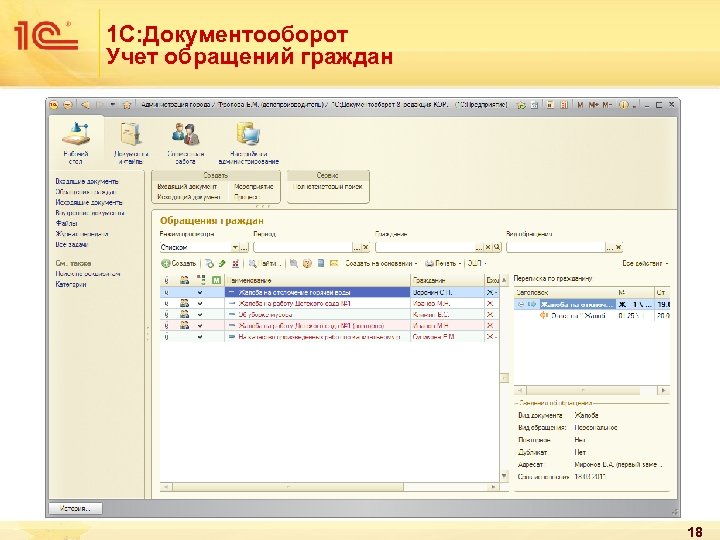Open the Все действия dropdown

point(645,264)
